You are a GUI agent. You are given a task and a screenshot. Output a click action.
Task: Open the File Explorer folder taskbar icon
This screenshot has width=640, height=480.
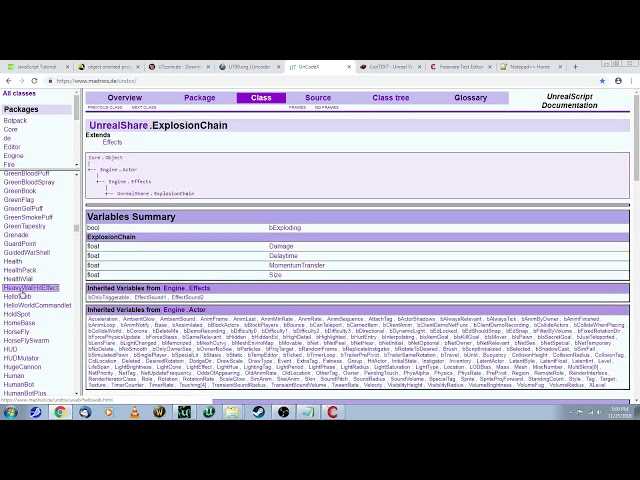click(x=233, y=412)
